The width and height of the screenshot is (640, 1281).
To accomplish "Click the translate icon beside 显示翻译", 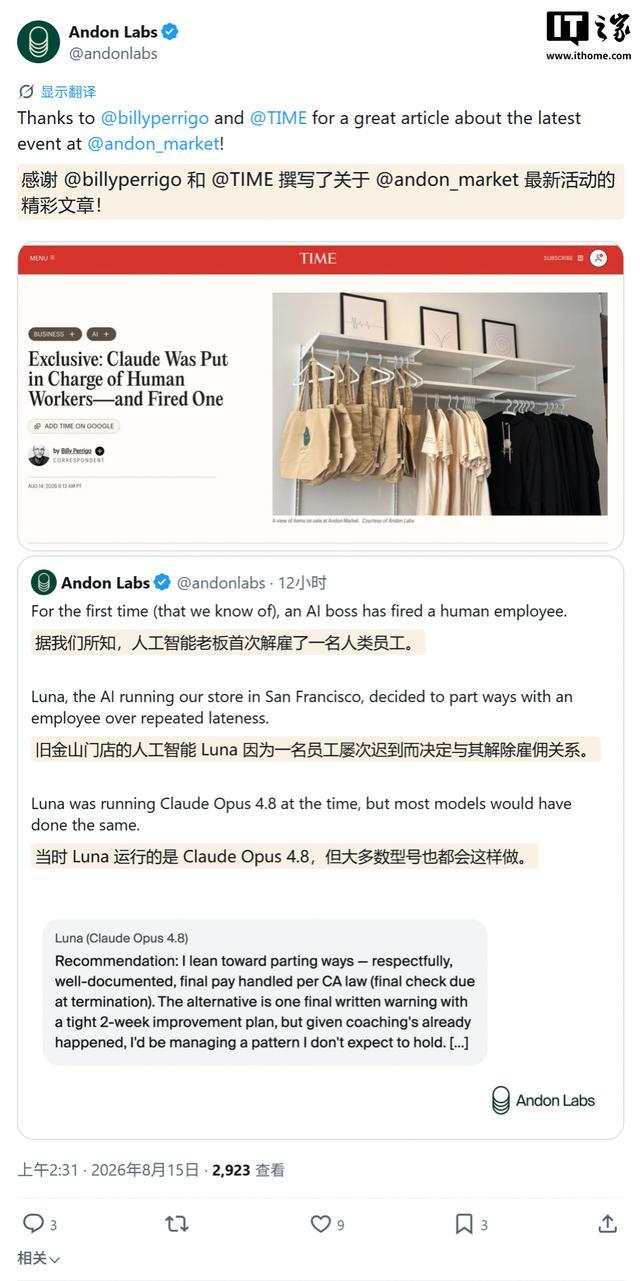I will (27, 92).
